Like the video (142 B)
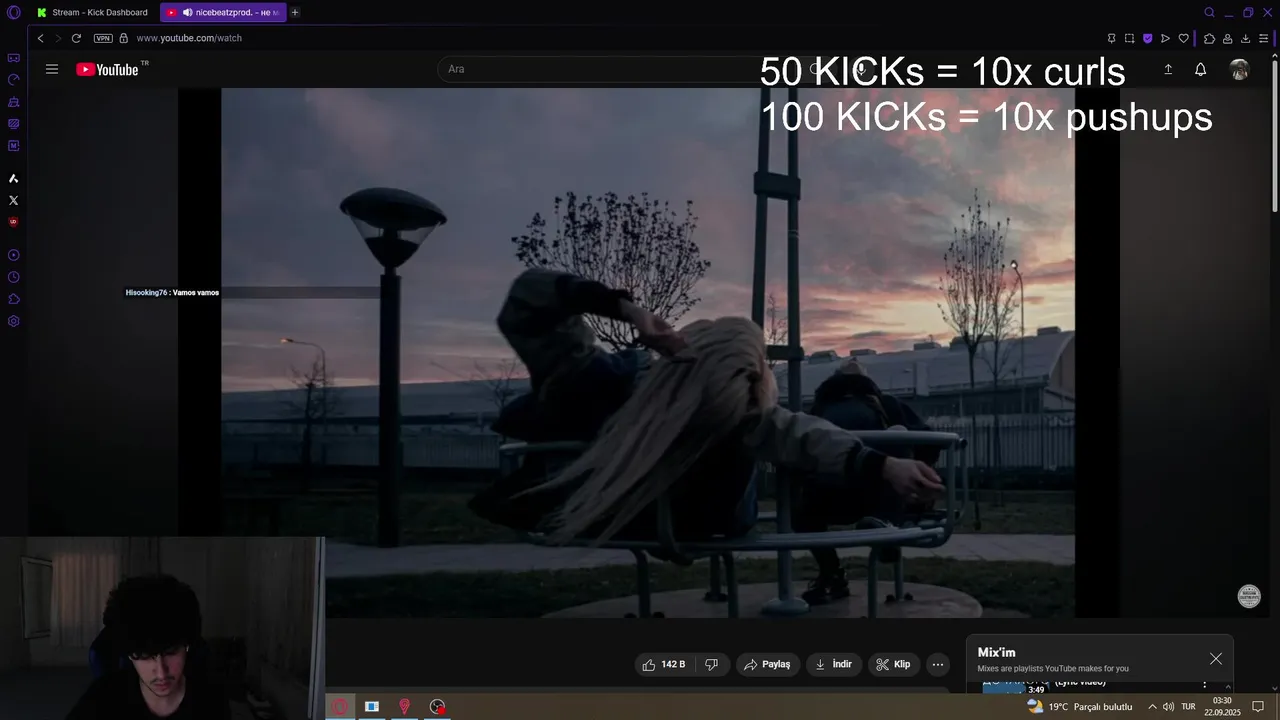Screen dimensions: 1280x720 point(664,664)
